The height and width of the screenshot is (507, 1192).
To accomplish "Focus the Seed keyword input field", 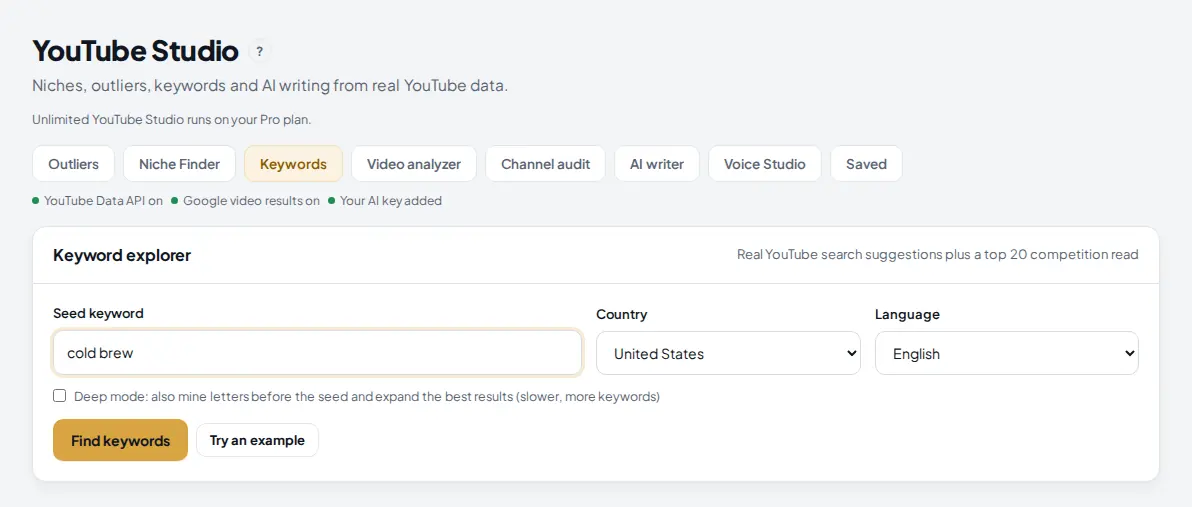I will point(318,353).
